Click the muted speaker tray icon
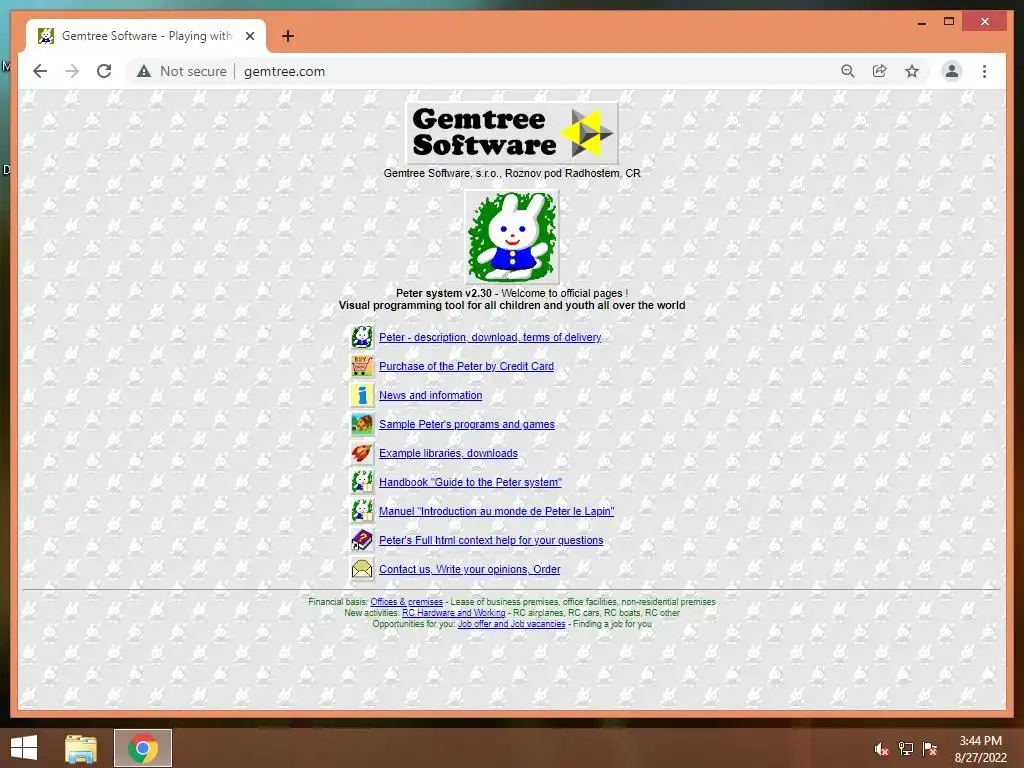Image resolution: width=1024 pixels, height=768 pixels. (881, 749)
